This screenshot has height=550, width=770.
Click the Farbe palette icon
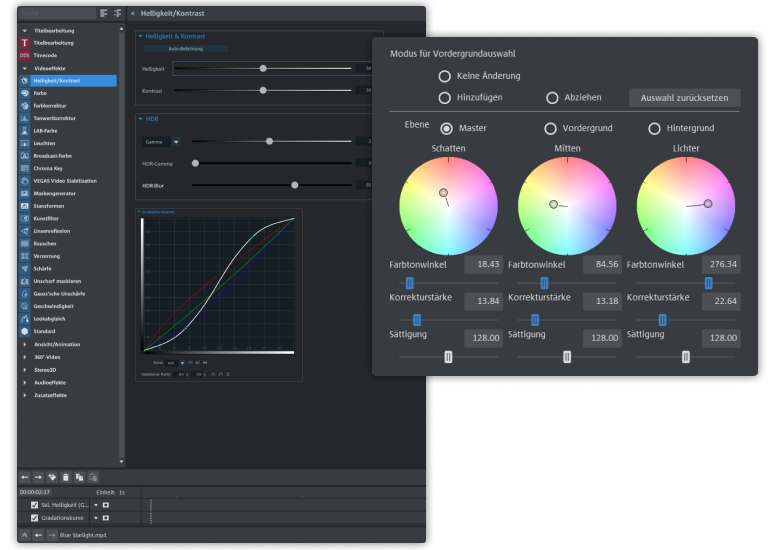pyautogui.click(x=25, y=93)
